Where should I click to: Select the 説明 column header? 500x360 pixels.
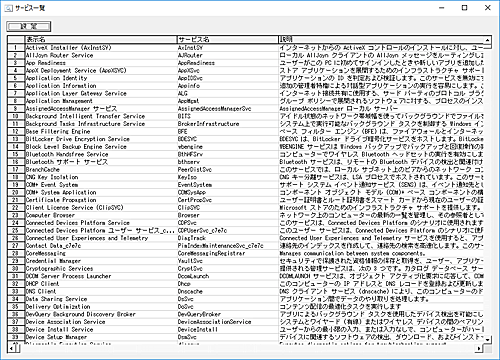[x=381, y=40]
